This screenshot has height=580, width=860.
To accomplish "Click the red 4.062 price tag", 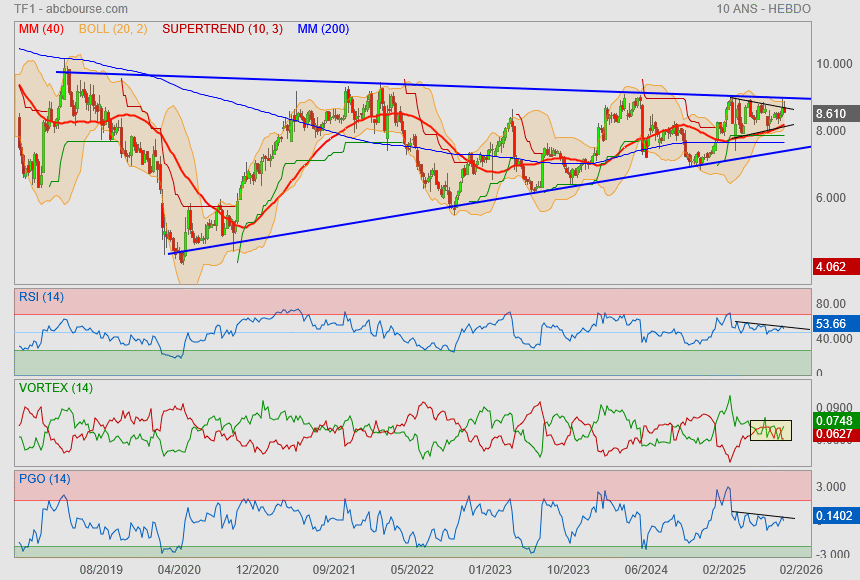I will 832,267.
